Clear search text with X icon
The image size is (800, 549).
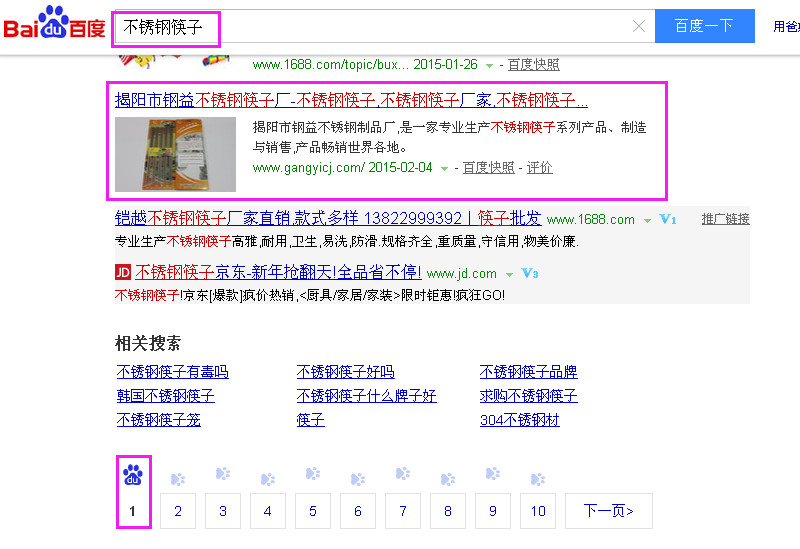(x=639, y=26)
